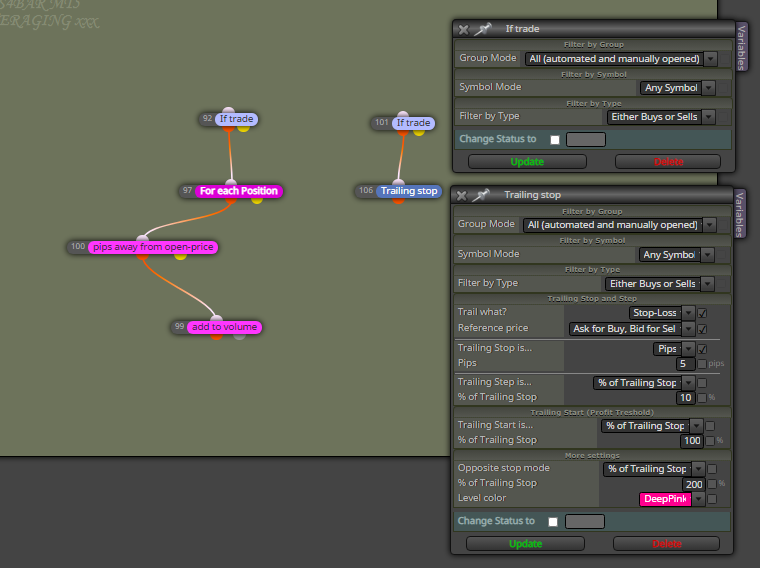Open Variables tab on If trade panel
760x568 pixels.
(742, 47)
